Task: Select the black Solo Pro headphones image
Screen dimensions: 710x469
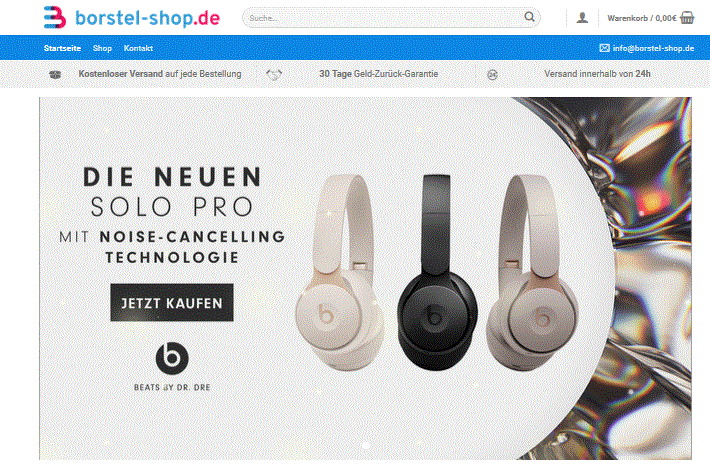Action: tap(437, 273)
